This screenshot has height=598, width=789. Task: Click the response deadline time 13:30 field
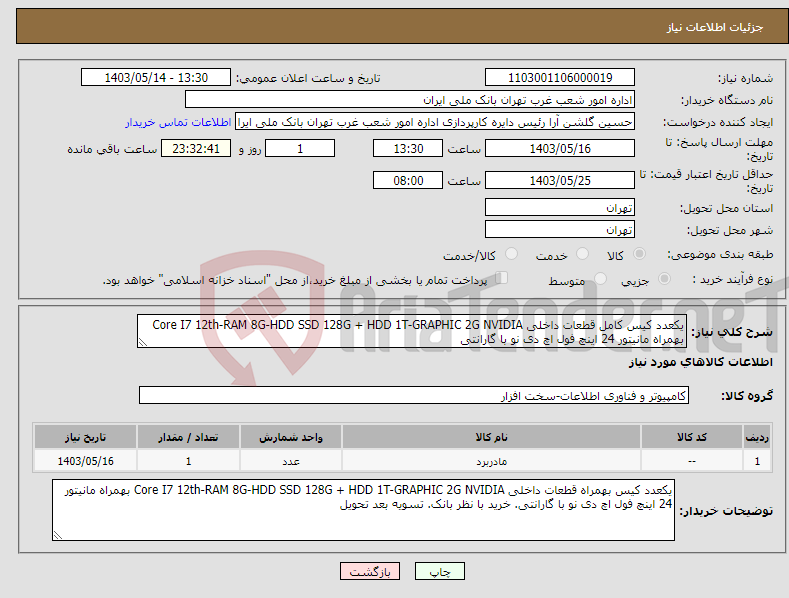click(x=408, y=148)
